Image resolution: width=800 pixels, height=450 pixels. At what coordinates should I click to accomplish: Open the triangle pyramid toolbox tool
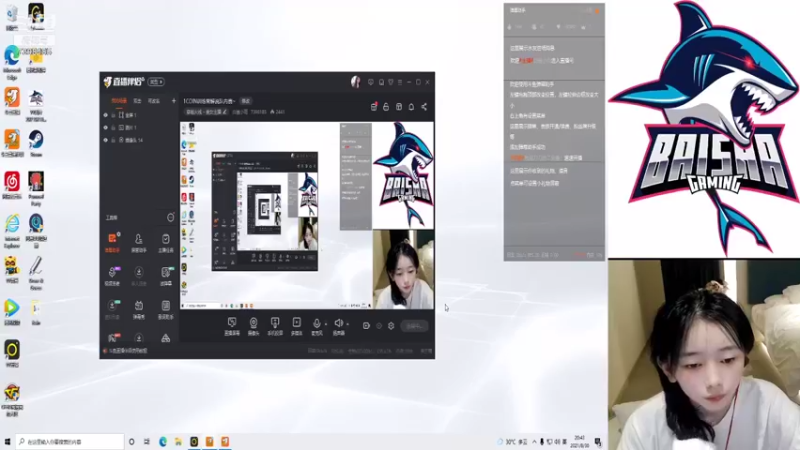pyautogui.click(x=165, y=338)
